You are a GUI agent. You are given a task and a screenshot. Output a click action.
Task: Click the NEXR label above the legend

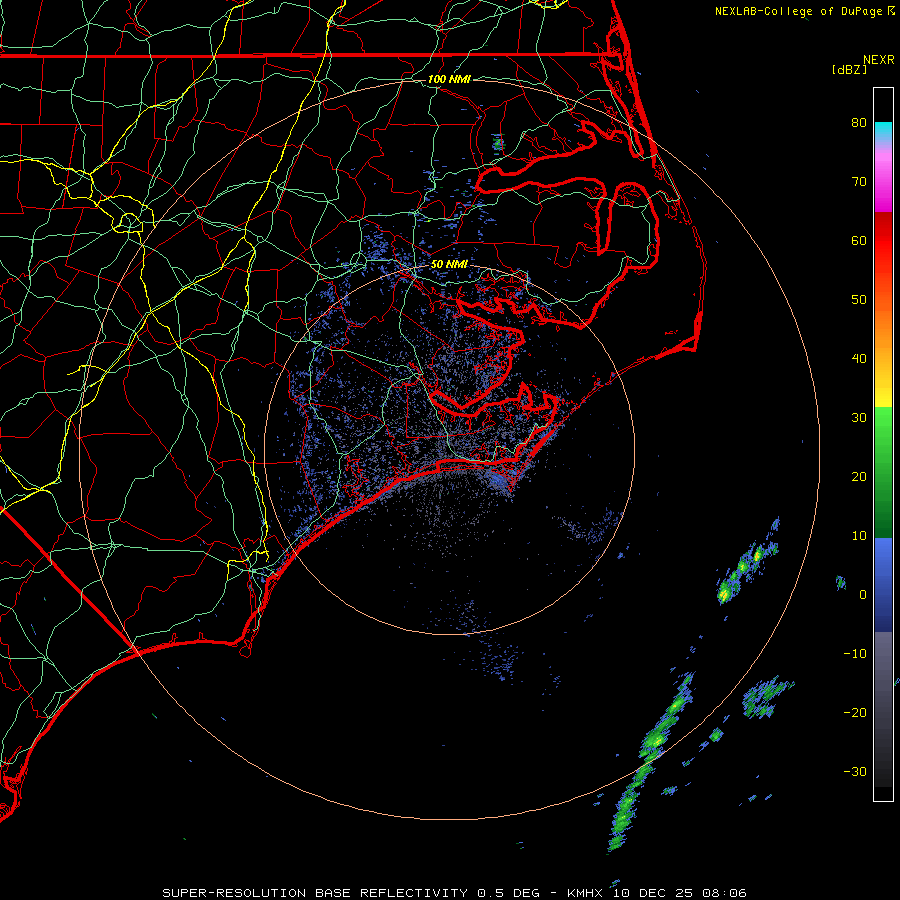878,60
